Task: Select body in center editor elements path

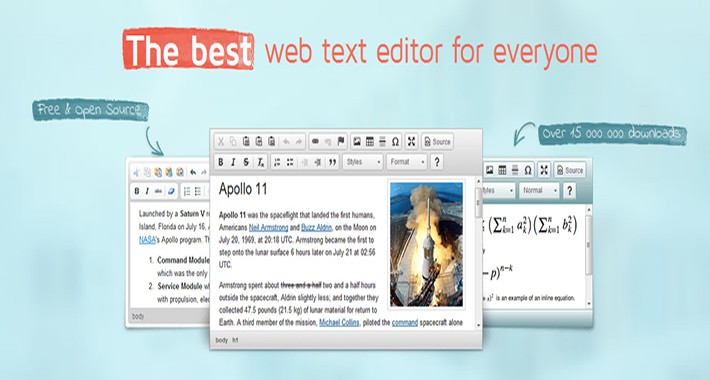Action: coord(221,340)
